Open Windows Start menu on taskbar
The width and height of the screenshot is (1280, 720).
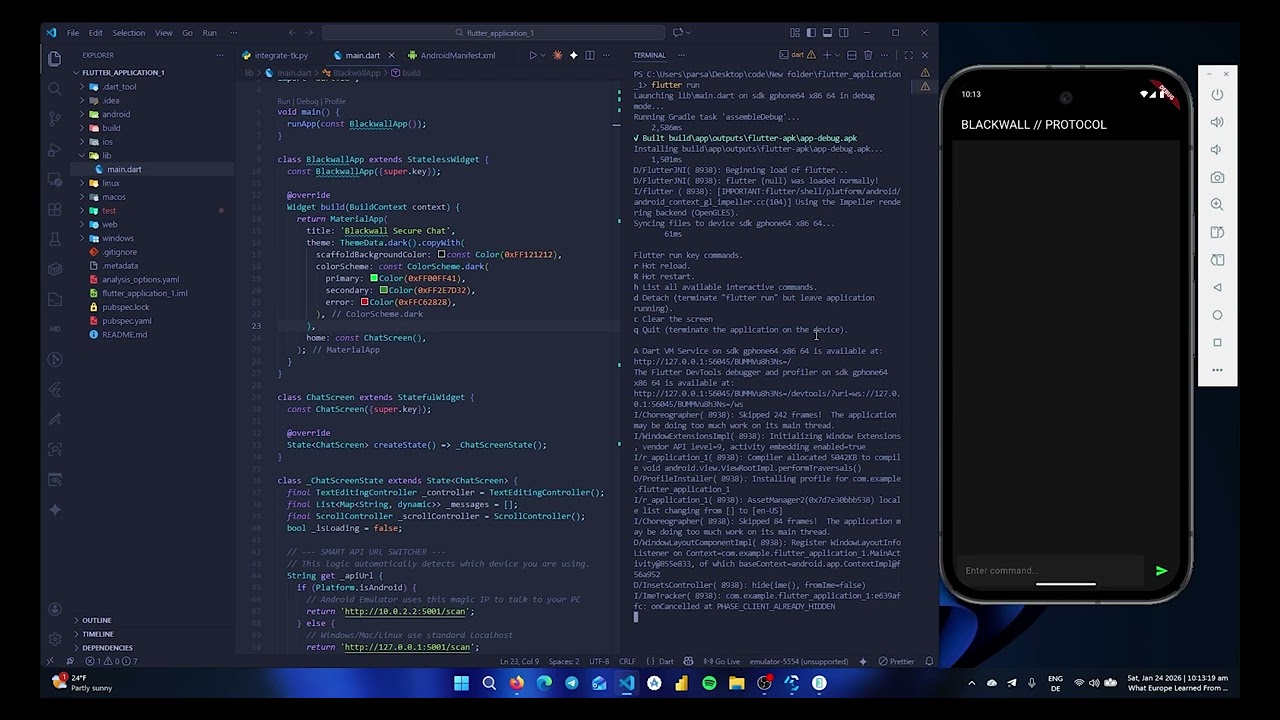[461, 683]
